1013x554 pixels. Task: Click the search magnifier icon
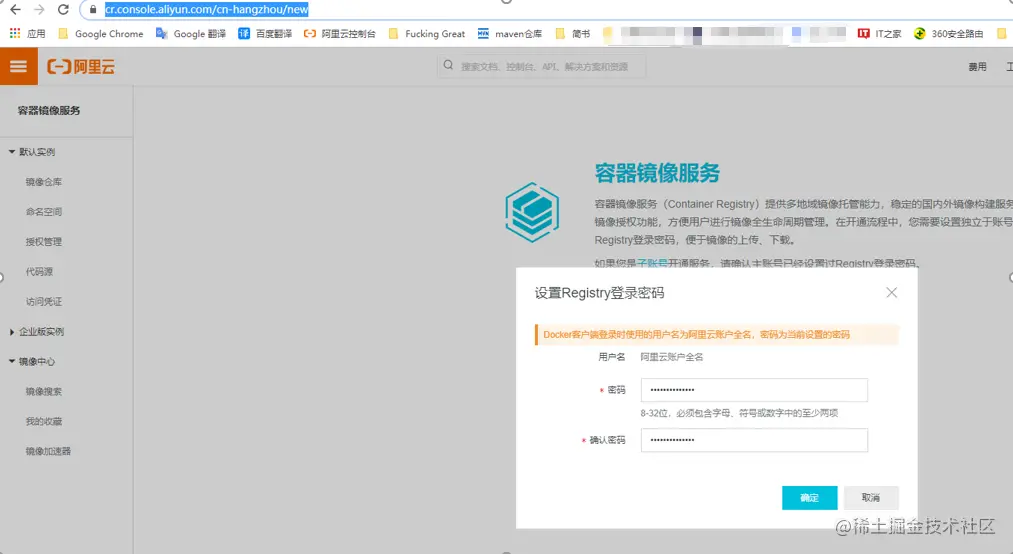pyautogui.click(x=448, y=65)
